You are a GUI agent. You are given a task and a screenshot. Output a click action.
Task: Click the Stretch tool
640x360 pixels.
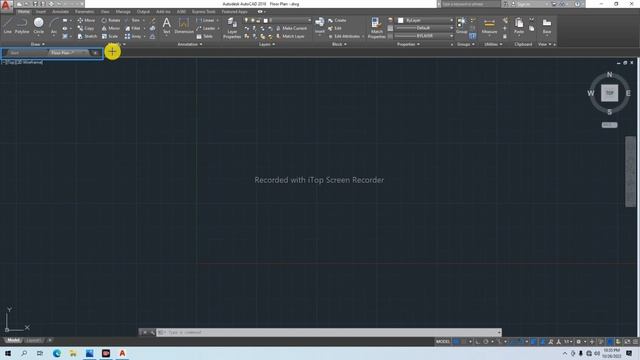pos(87,36)
